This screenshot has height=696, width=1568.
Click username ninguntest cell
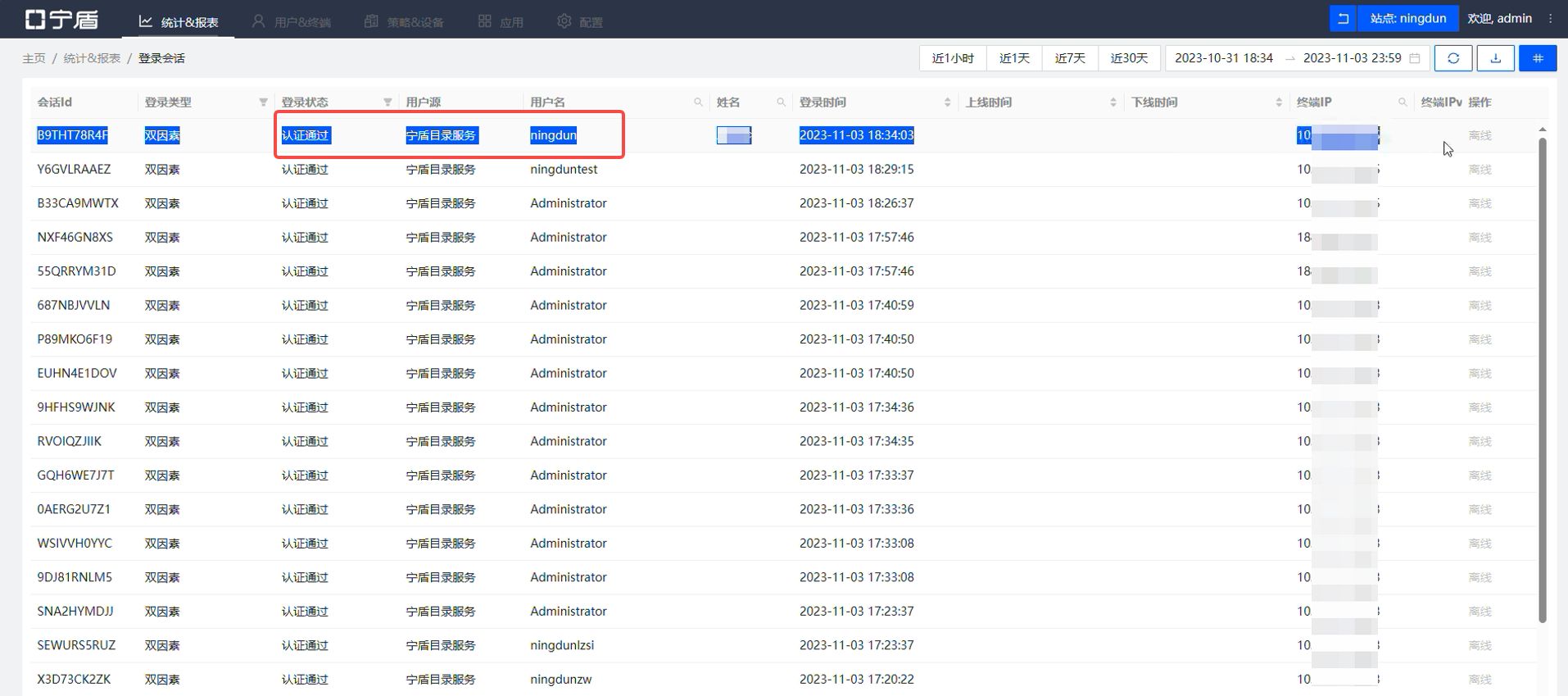pos(564,170)
